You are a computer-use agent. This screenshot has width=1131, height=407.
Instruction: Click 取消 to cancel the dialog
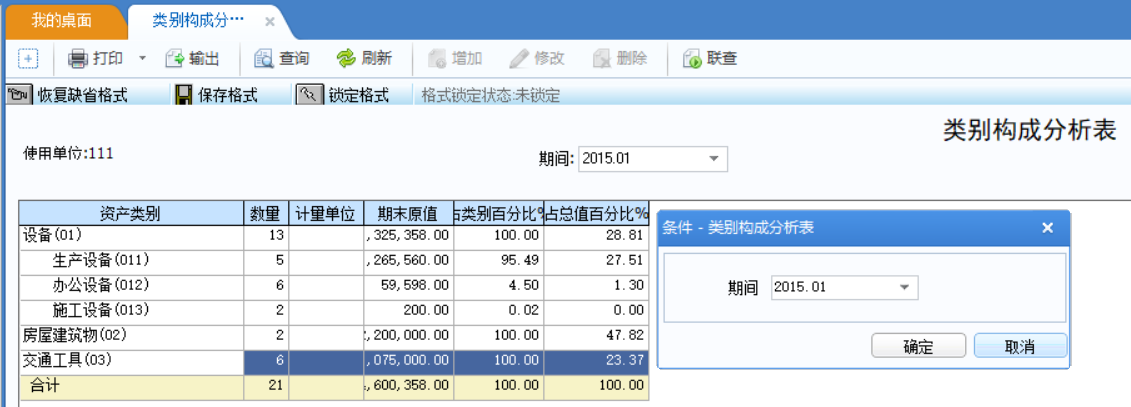point(1020,346)
